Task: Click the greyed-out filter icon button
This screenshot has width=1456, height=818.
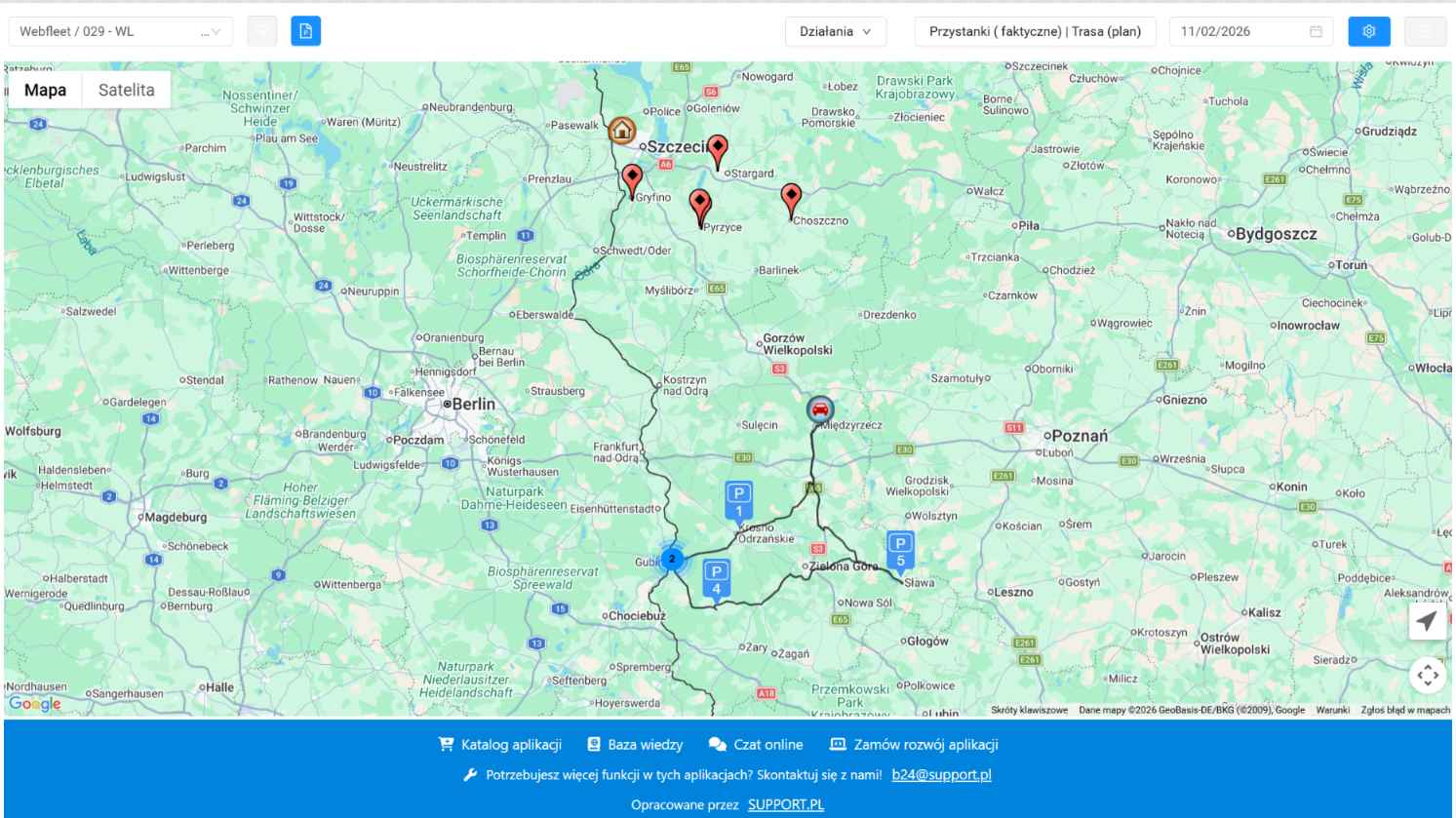Action: click(261, 31)
